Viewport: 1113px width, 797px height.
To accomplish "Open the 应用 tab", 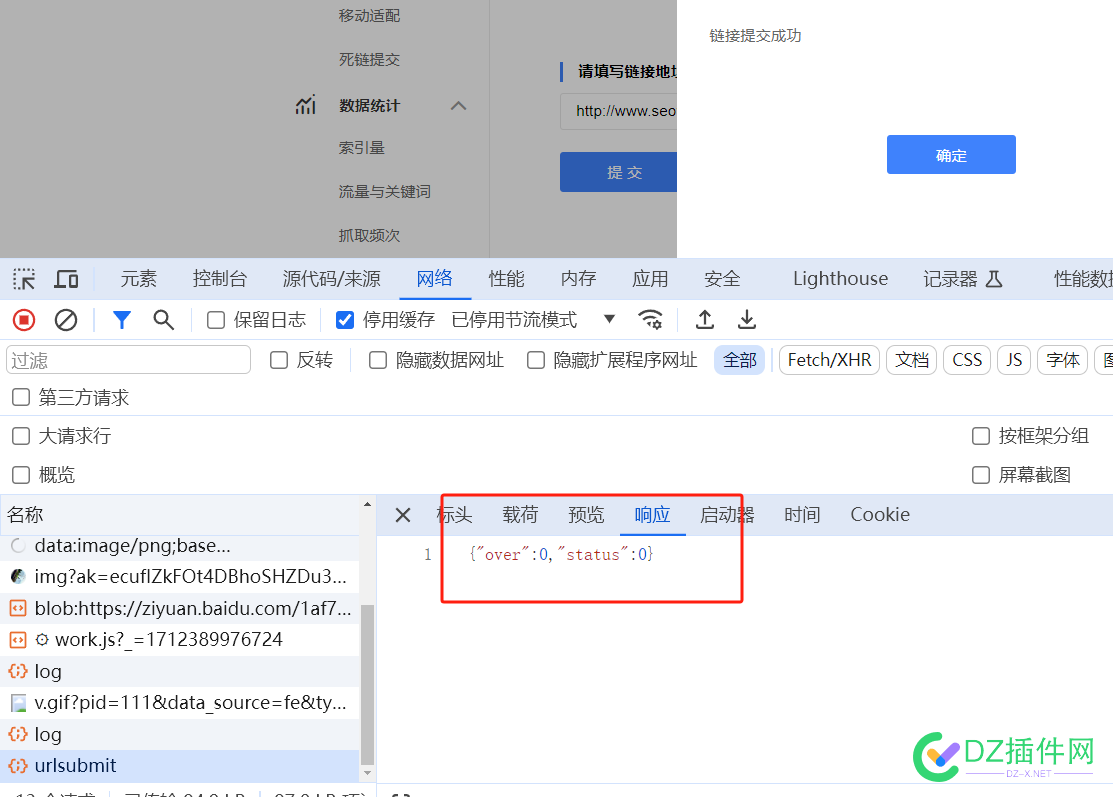I will (x=650, y=279).
